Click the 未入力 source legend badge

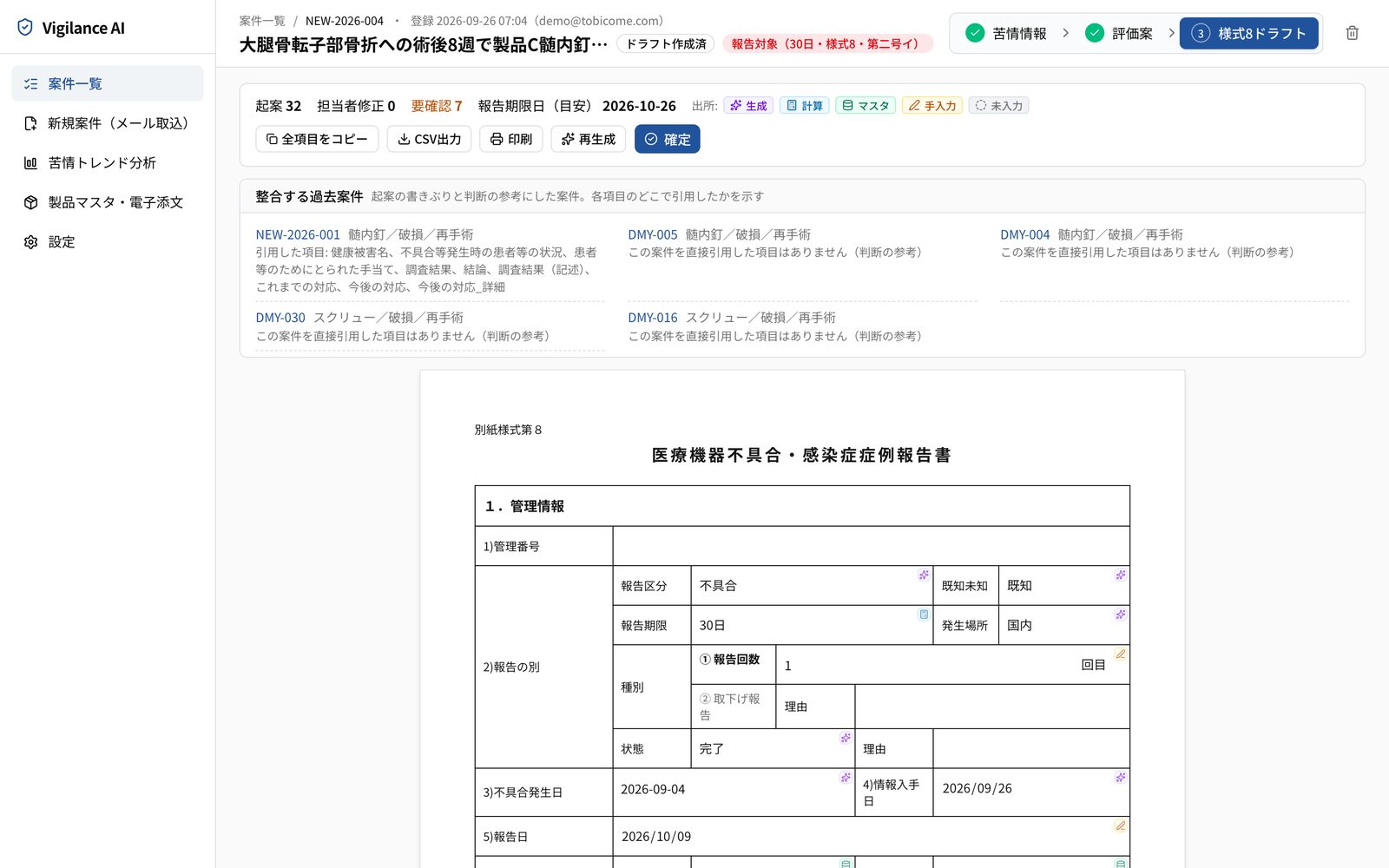pos(998,106)
